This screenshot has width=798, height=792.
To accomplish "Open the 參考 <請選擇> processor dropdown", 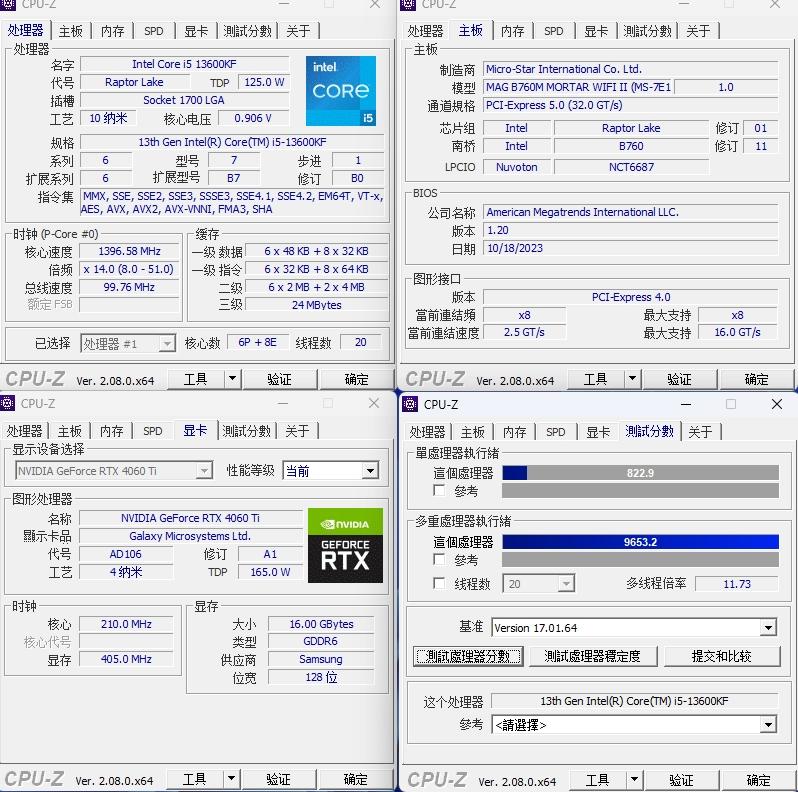I will point(767,725).
